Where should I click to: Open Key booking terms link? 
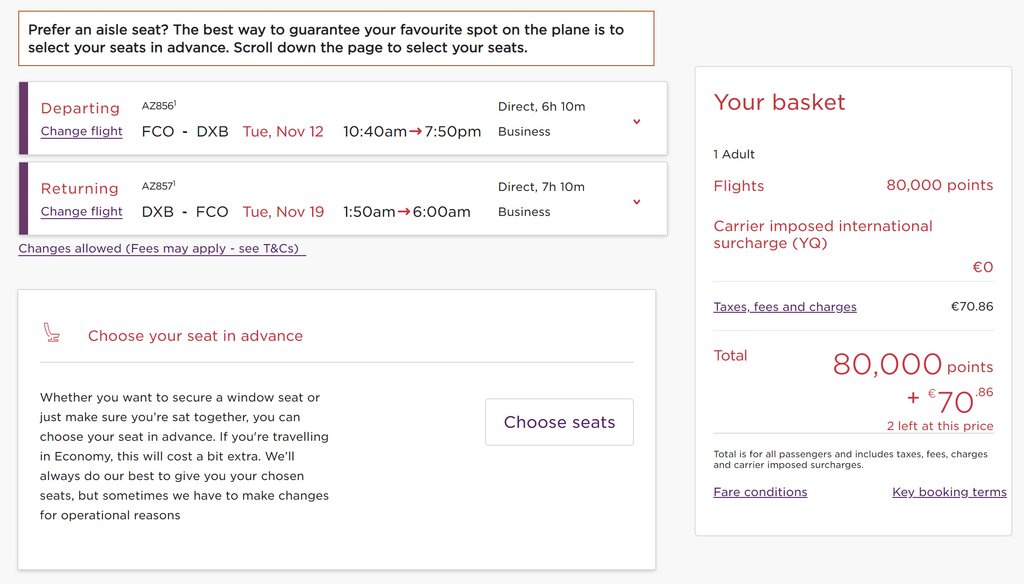(x=950, y=492)
